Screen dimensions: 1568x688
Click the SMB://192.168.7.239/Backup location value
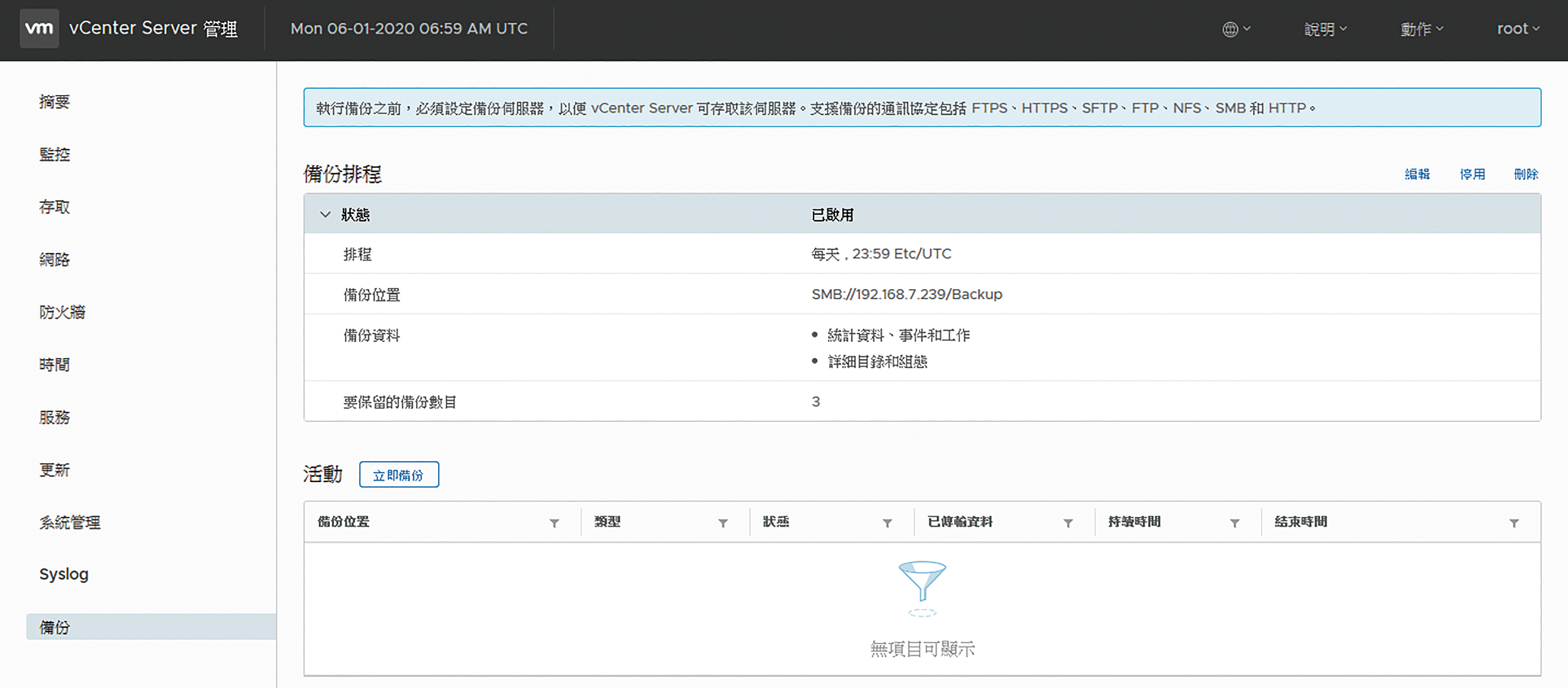click(x=906, y=294)
